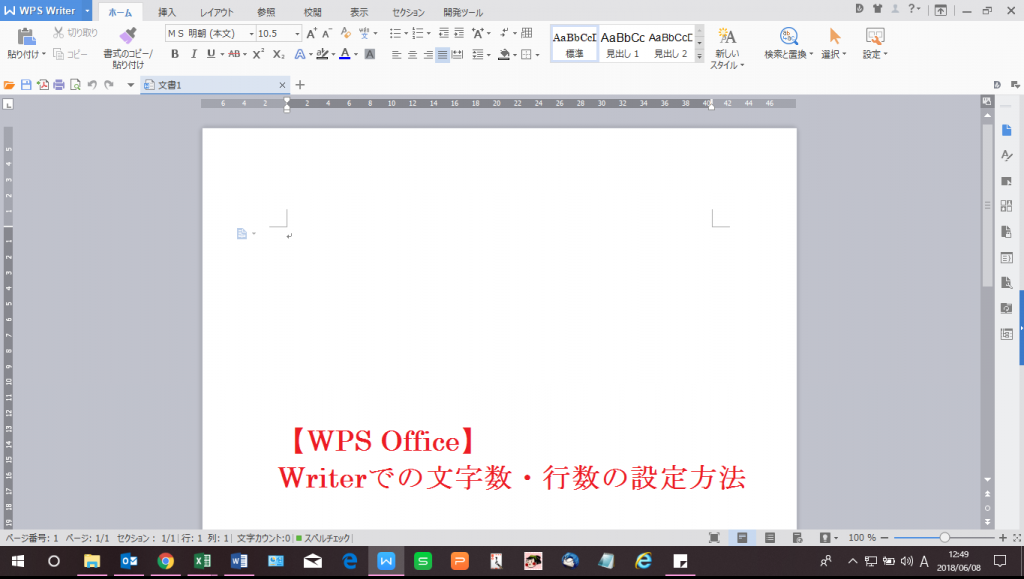Viewport: 1024px width, 579px height.
Task: Expand the font color dropdown arrow
Action: coord(355,54)
